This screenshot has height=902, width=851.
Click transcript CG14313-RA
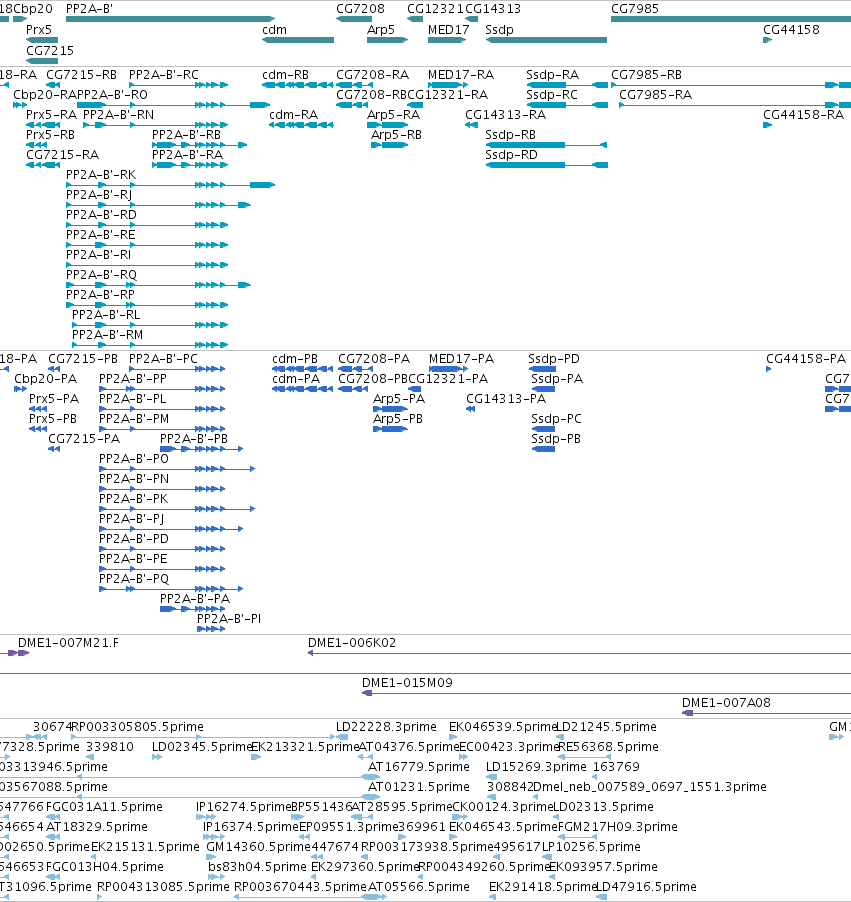pos(471,125)
